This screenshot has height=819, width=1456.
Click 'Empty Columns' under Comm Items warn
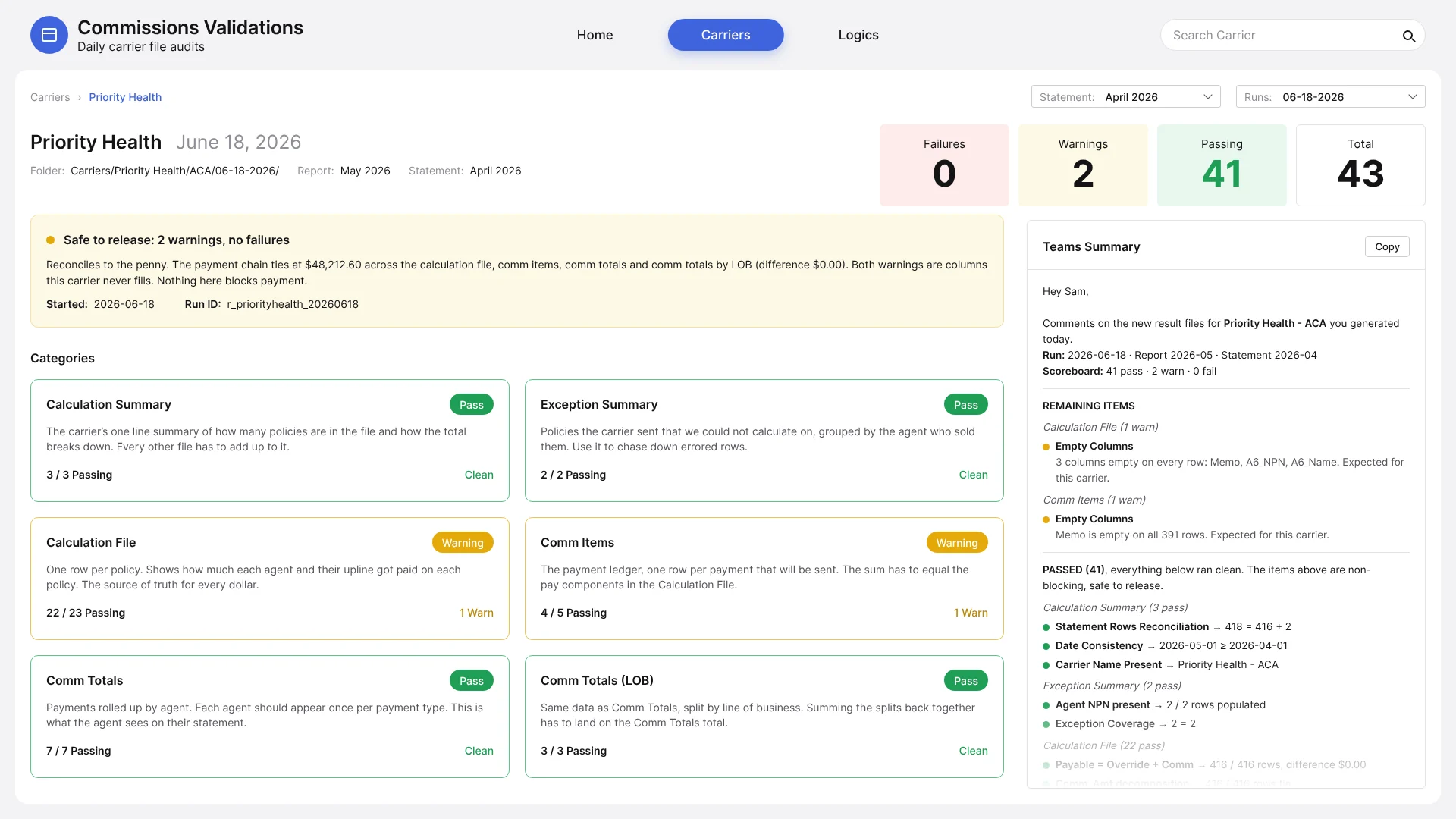pyautogui.click(x=1094, y=519)
